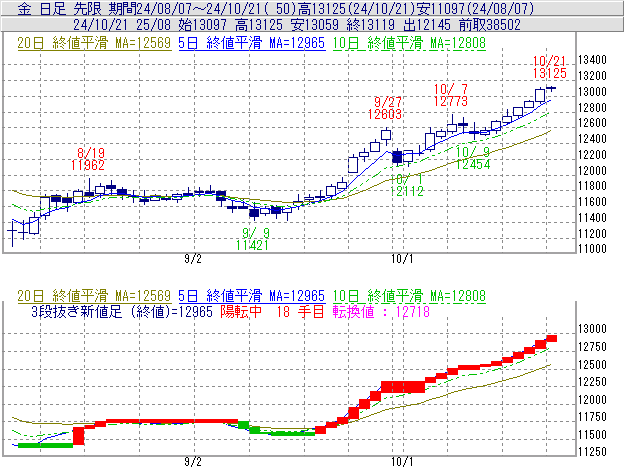Click the 5日 終値平滑 MA=12965 legend in upper chart

tap(252, 43)
